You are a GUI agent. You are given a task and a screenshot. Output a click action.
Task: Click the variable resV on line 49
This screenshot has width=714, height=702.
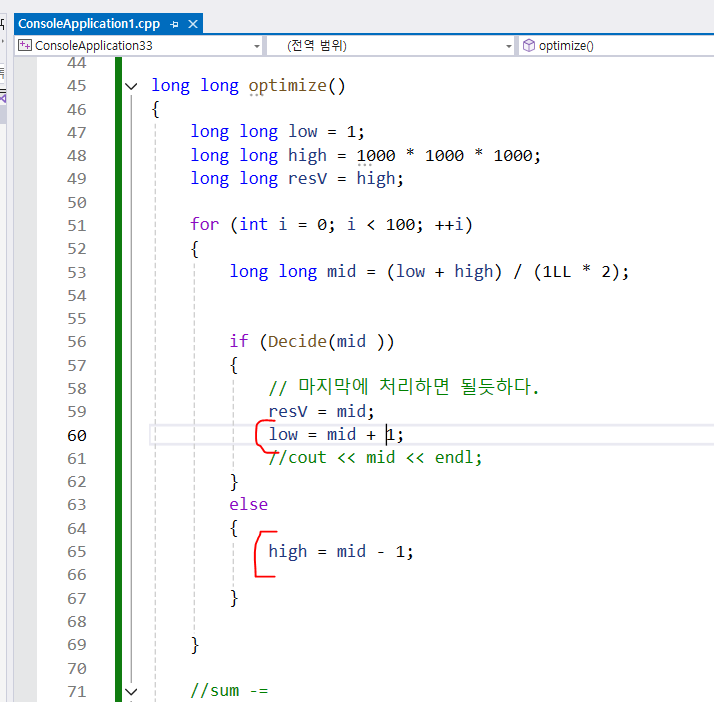(307, 178)
